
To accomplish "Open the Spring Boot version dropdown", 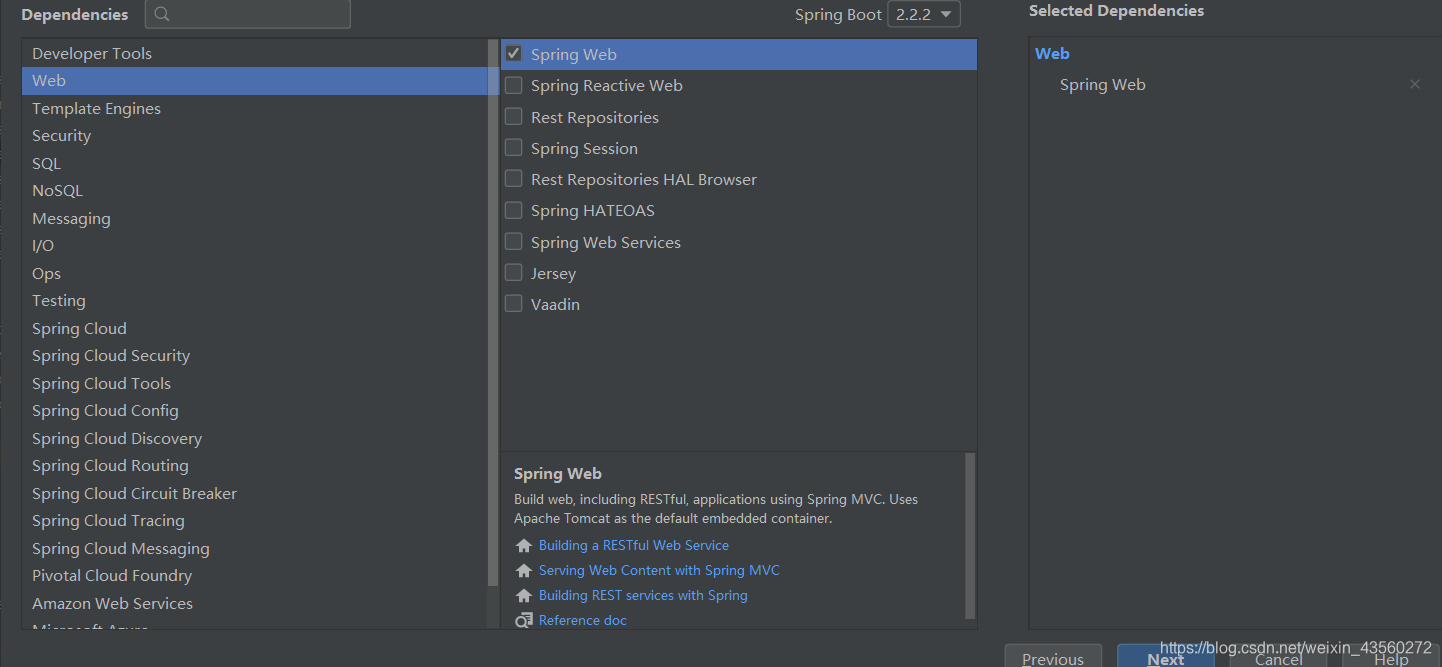I will coord(924,14).
